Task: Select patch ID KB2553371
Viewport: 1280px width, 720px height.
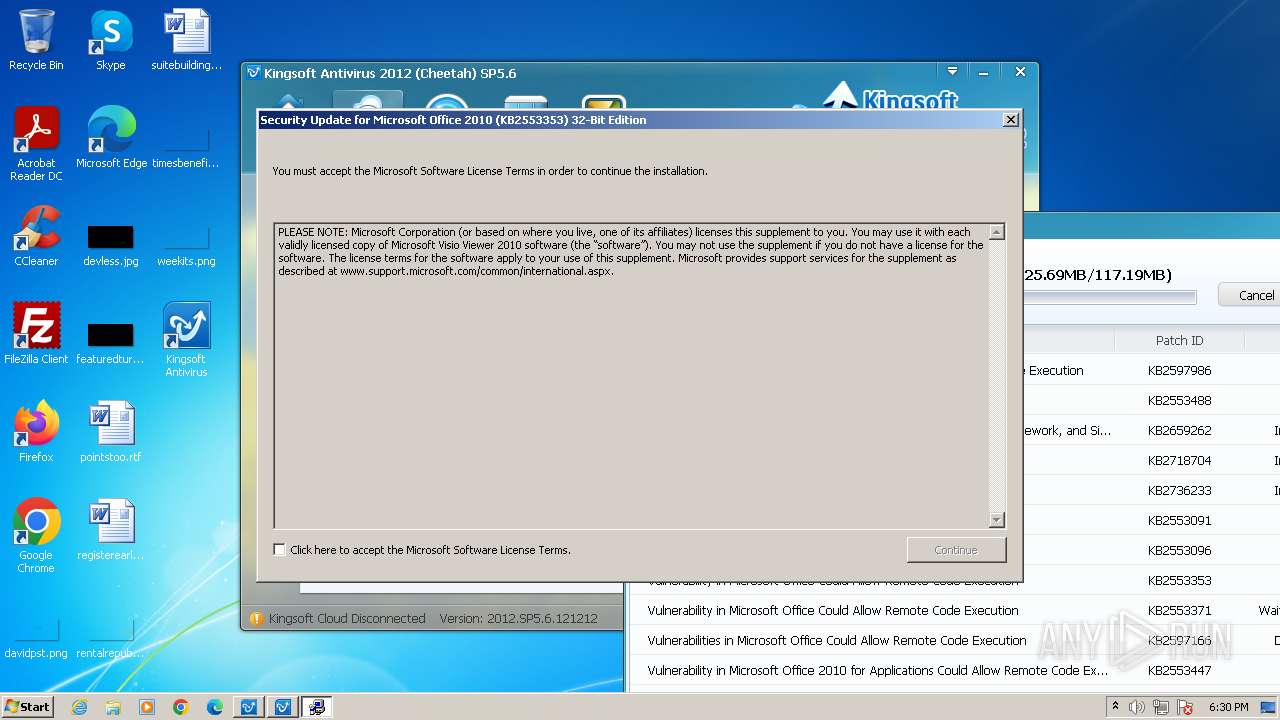Action: [x=1179, y=610]
